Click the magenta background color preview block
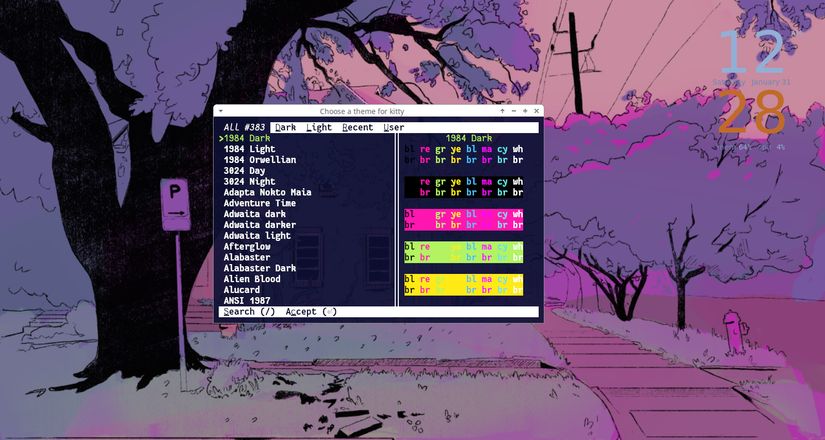Viewport: 825px width, 440px height. pos(464,219)
